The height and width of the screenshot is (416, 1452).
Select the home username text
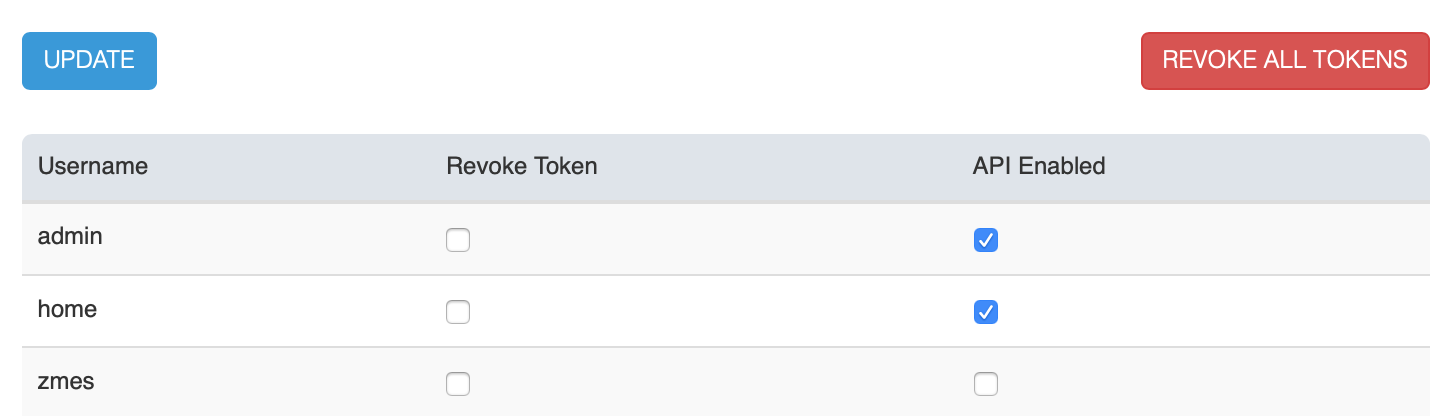(x=68, y=309)
